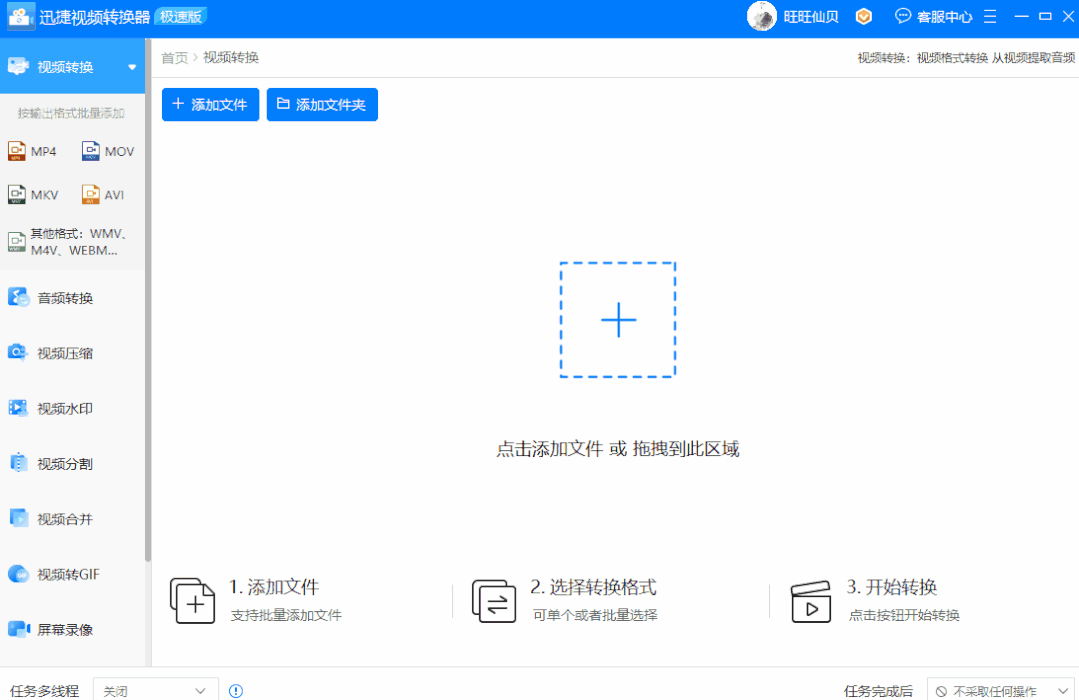Click the 添加文件夹 button
The width and height of the screenshot is (1079, 700).
(322, 104)
